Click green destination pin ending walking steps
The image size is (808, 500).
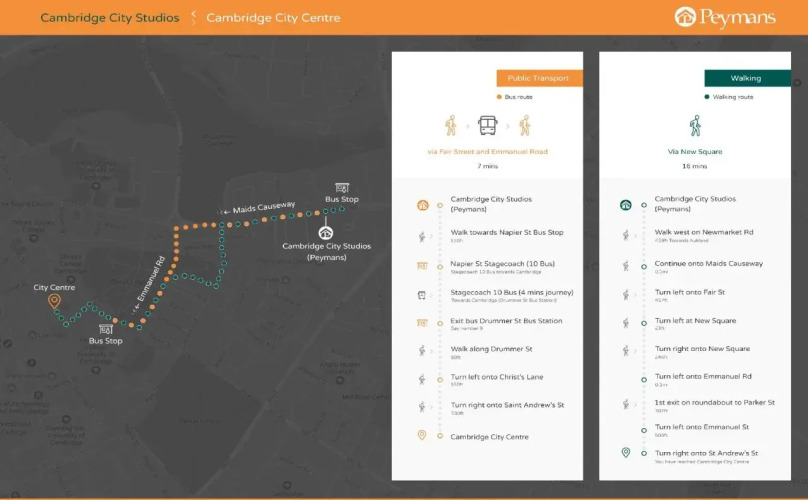pos(626,452)
